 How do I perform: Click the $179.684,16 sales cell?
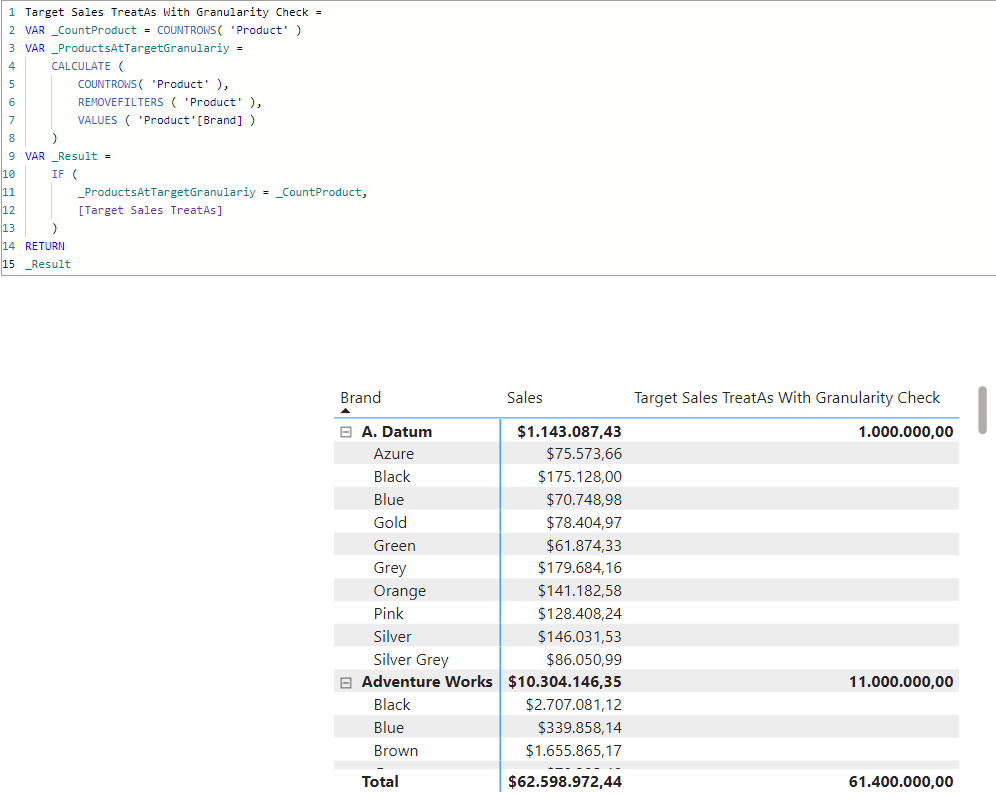[x=580, y=568]
